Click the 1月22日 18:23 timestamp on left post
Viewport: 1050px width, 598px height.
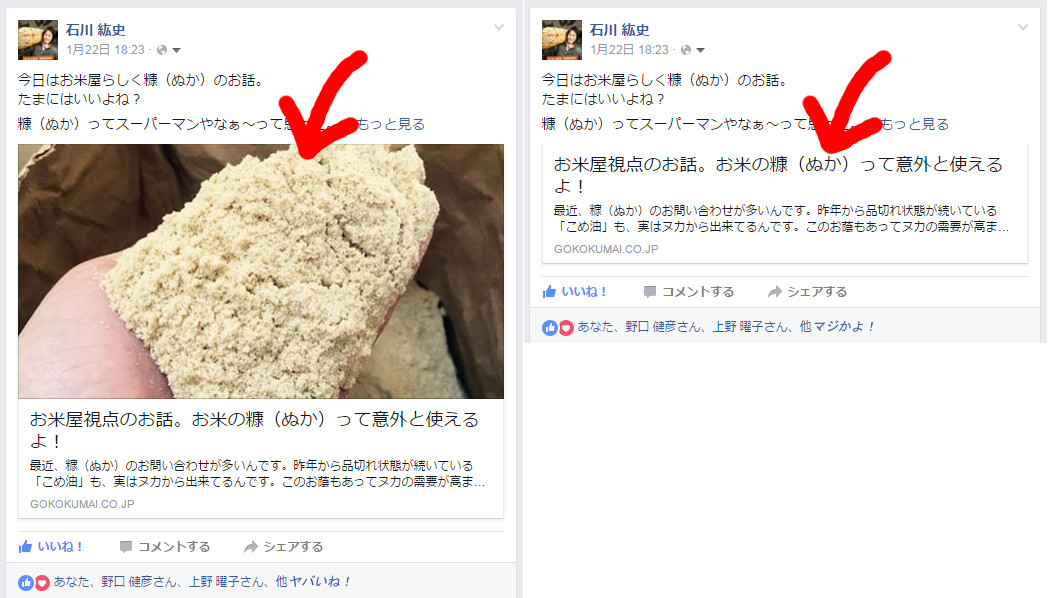click(x=106, y=50)
